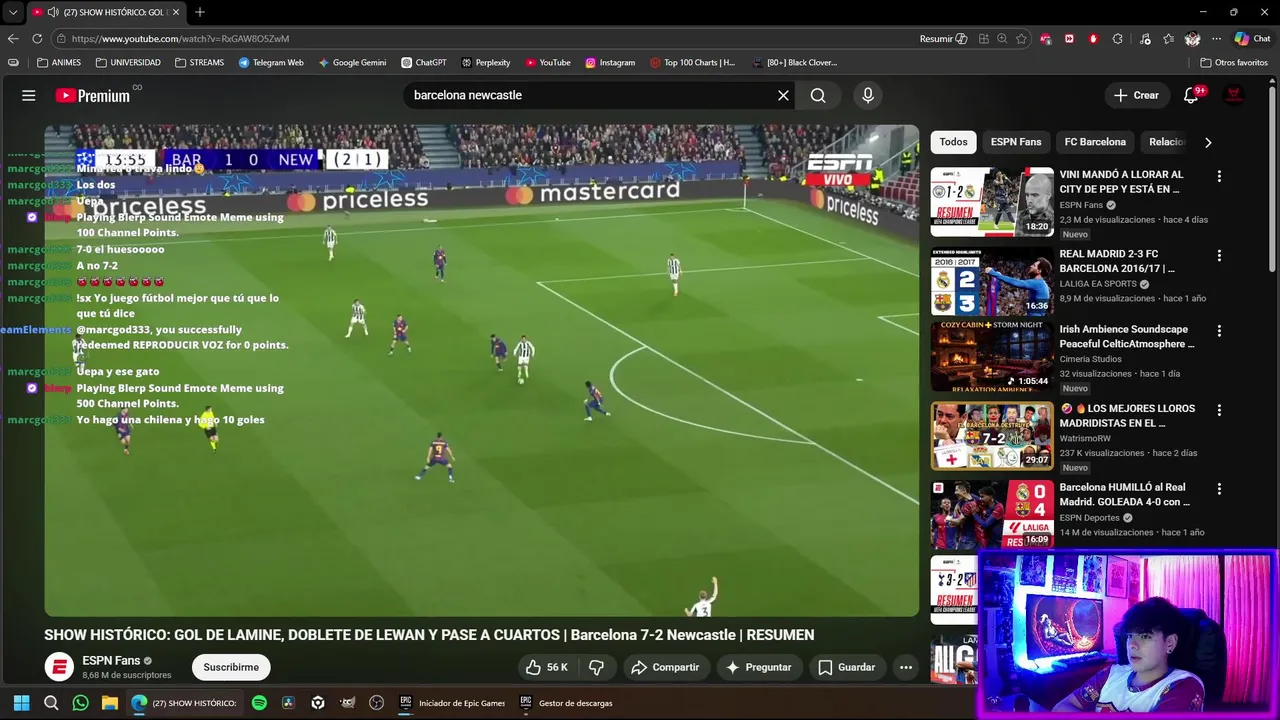Click the video player to pause playback
The image size is (1280, 720).
click(x=481, y=370)
